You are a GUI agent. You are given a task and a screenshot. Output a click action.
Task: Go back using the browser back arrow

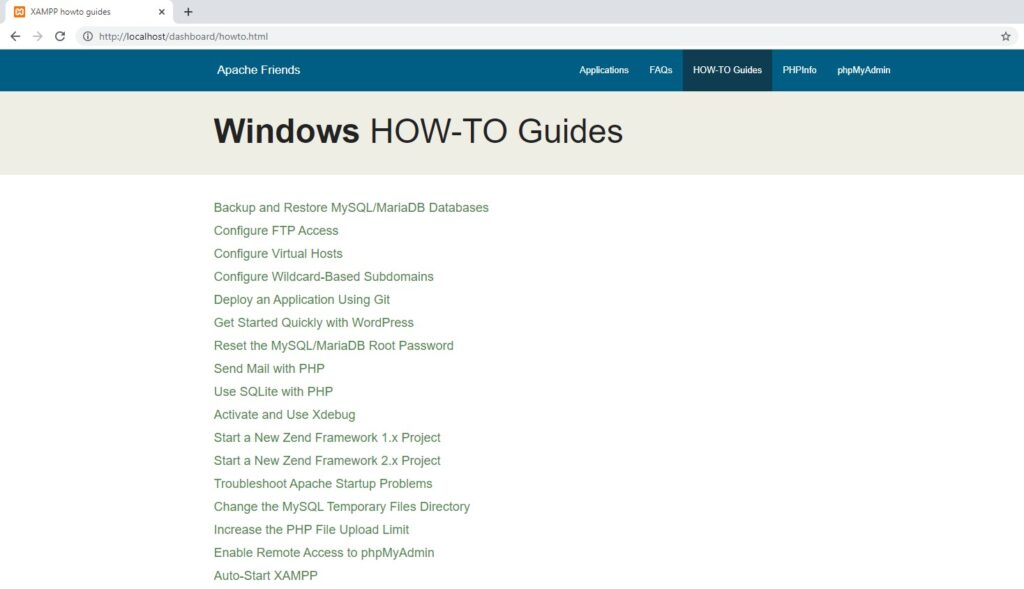coord(15,37)
